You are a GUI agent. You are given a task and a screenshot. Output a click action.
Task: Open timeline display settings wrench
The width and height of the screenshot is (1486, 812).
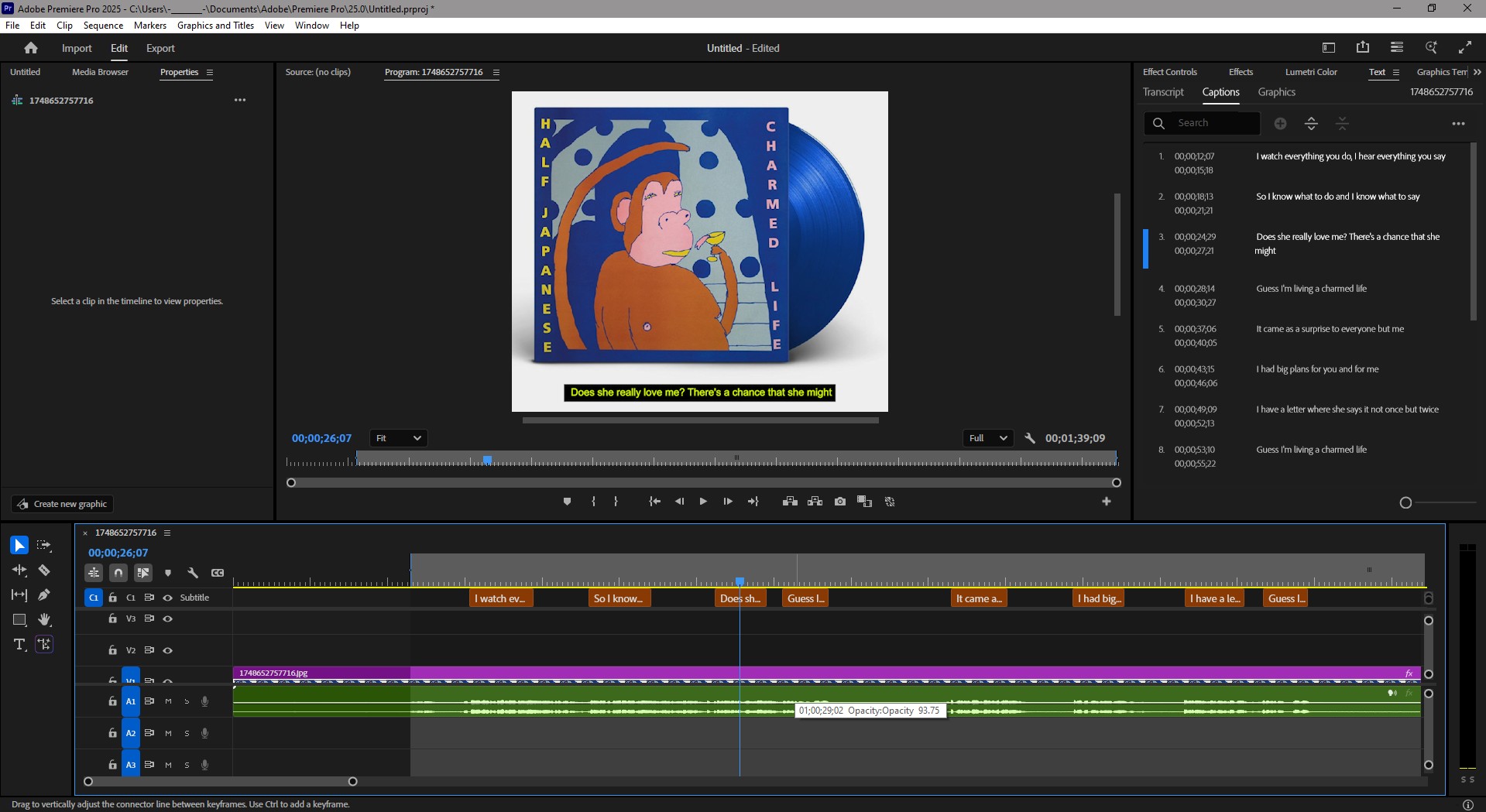pyautogui.click(x=193, y=573)
